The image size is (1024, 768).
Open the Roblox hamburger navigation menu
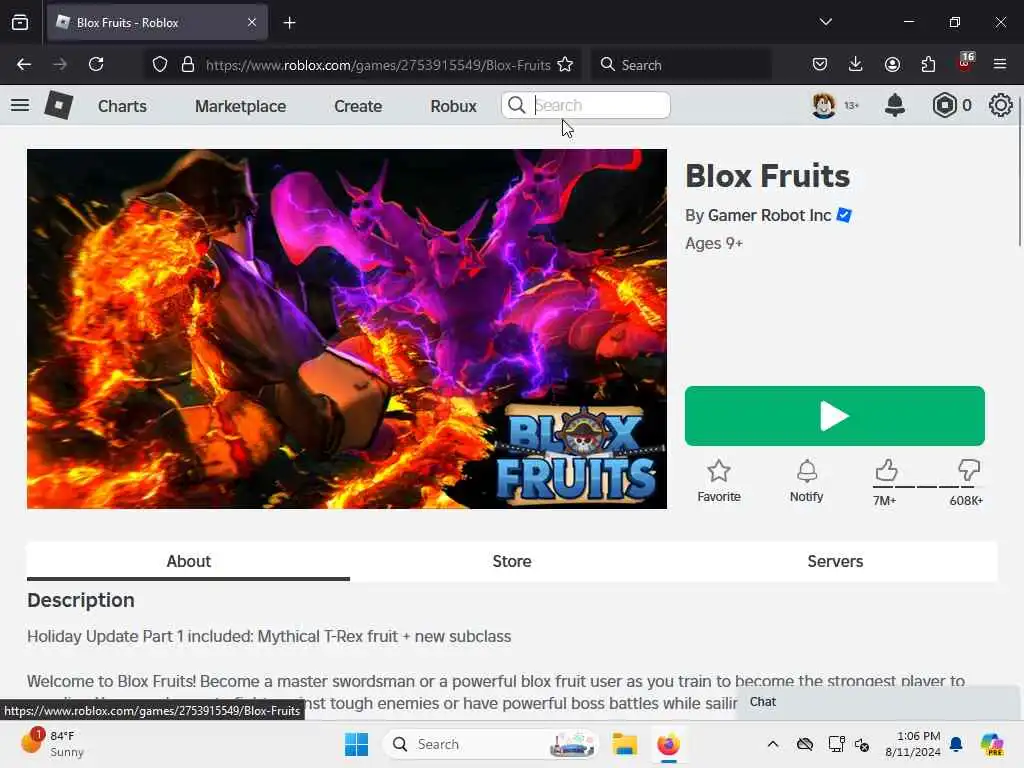(20, 105)
